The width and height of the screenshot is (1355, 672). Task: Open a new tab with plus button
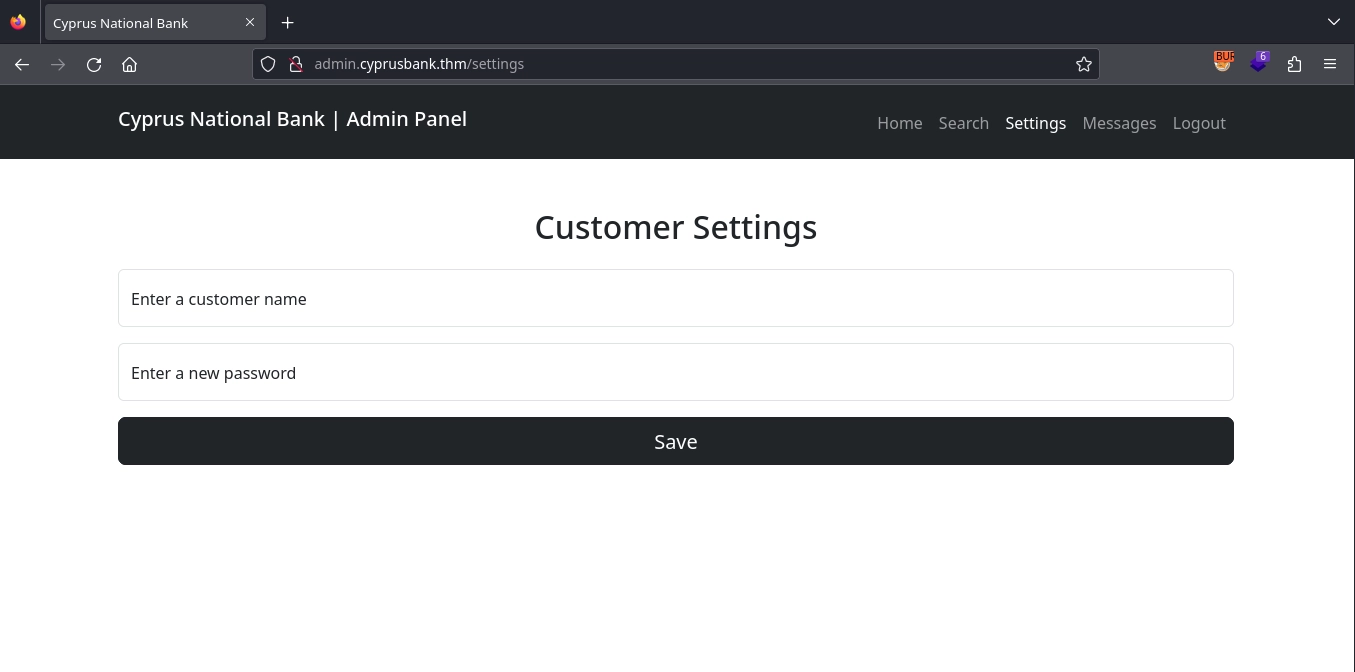(287, 22)
